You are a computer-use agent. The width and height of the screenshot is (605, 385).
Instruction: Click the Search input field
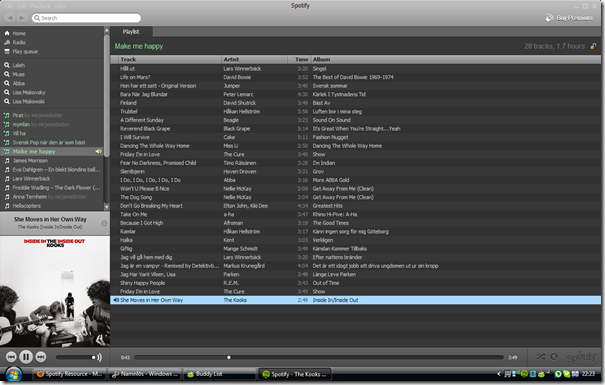tap(86, 18)
